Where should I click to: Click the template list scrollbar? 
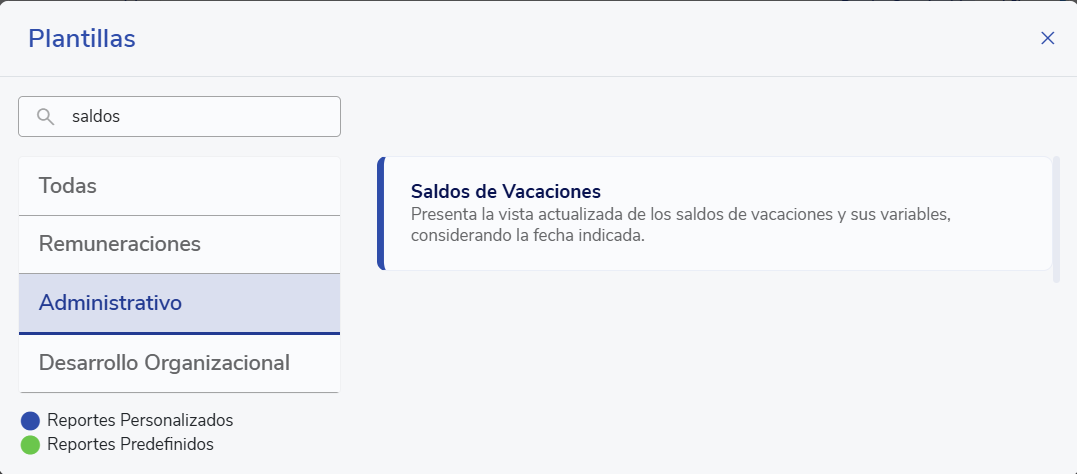tap(1056, 219)
